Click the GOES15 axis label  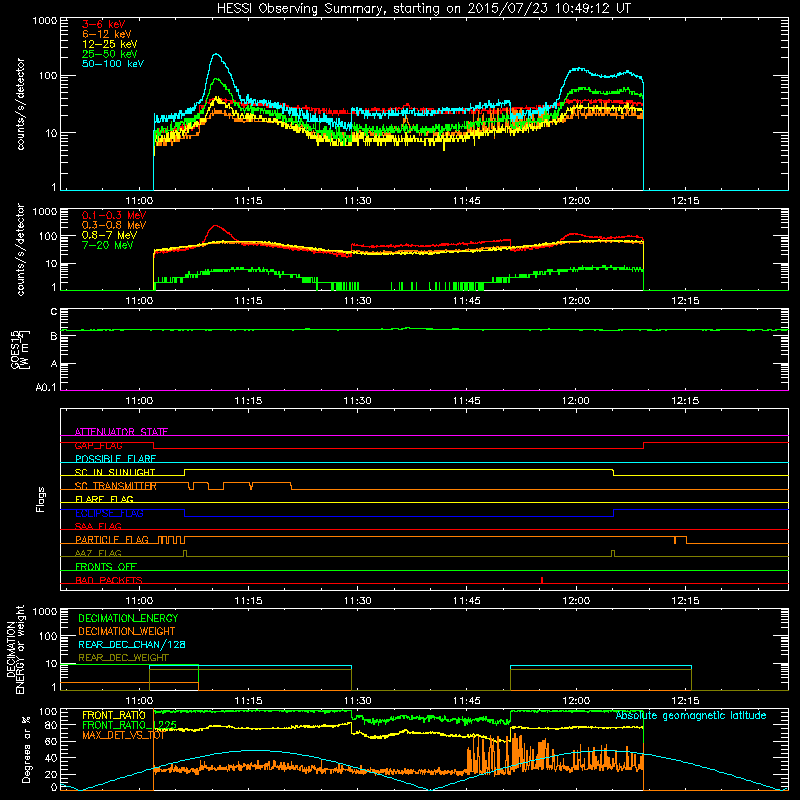point(20,350)
